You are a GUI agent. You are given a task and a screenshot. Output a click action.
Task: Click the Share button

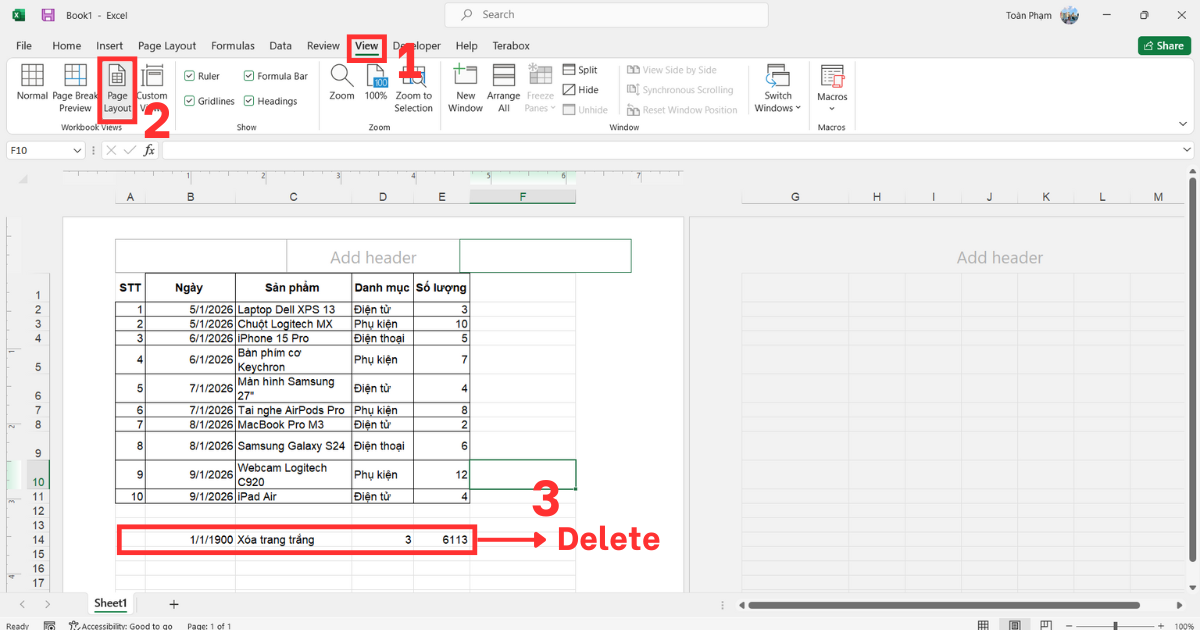pyautogui.click(x=1163, y=46)
